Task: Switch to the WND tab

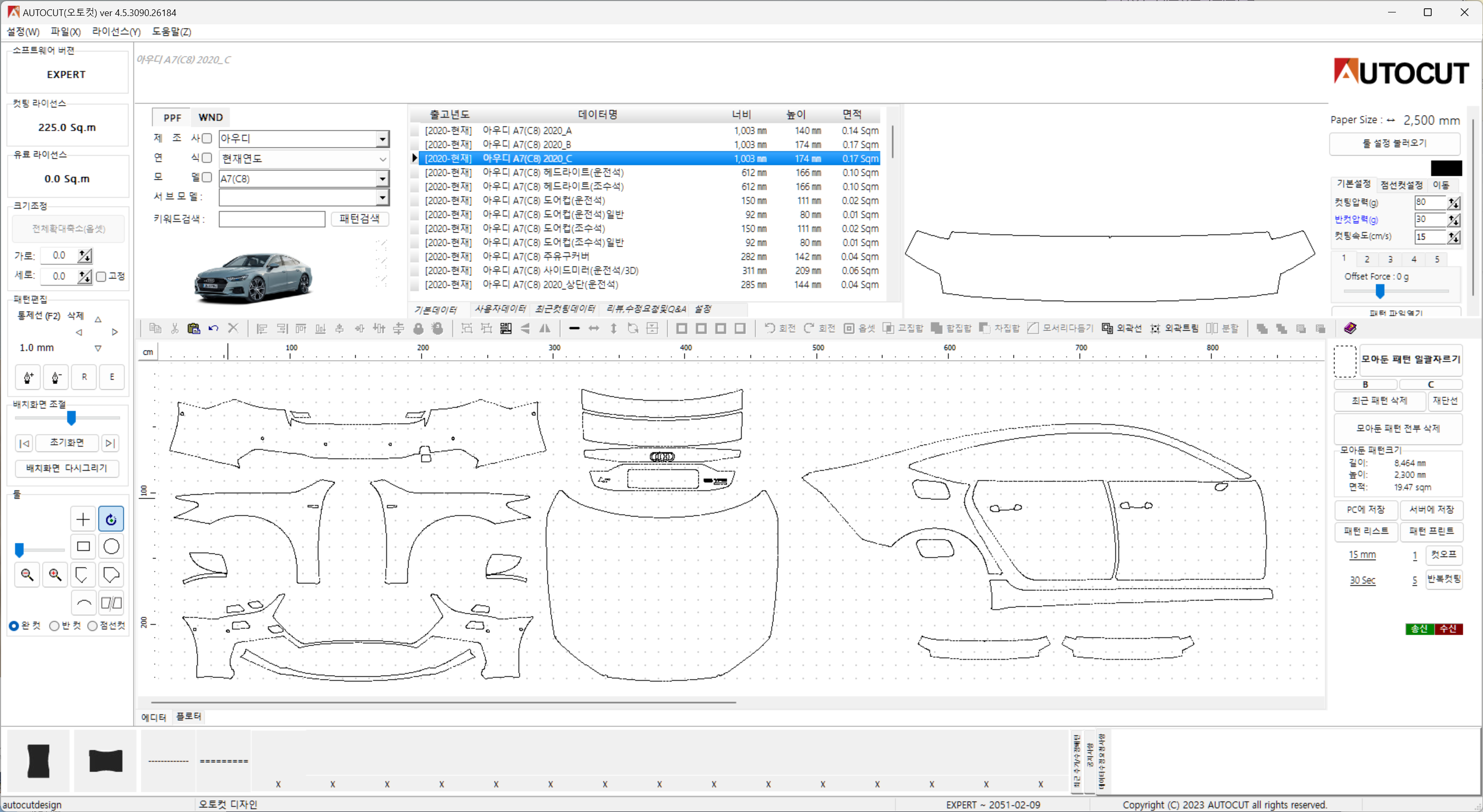Action: [x=210, y=117]
